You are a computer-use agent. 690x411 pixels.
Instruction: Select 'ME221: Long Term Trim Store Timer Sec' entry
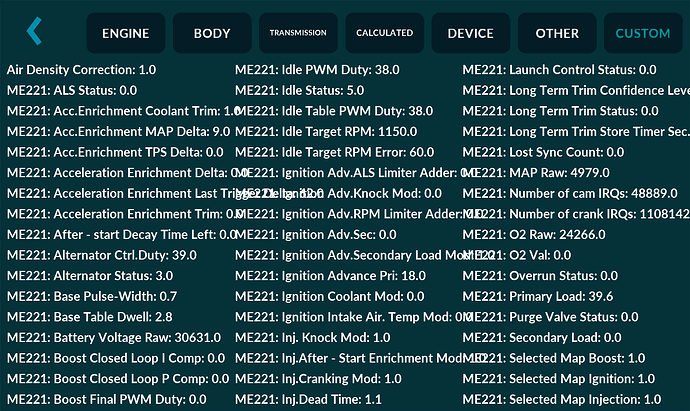[576, 132]
